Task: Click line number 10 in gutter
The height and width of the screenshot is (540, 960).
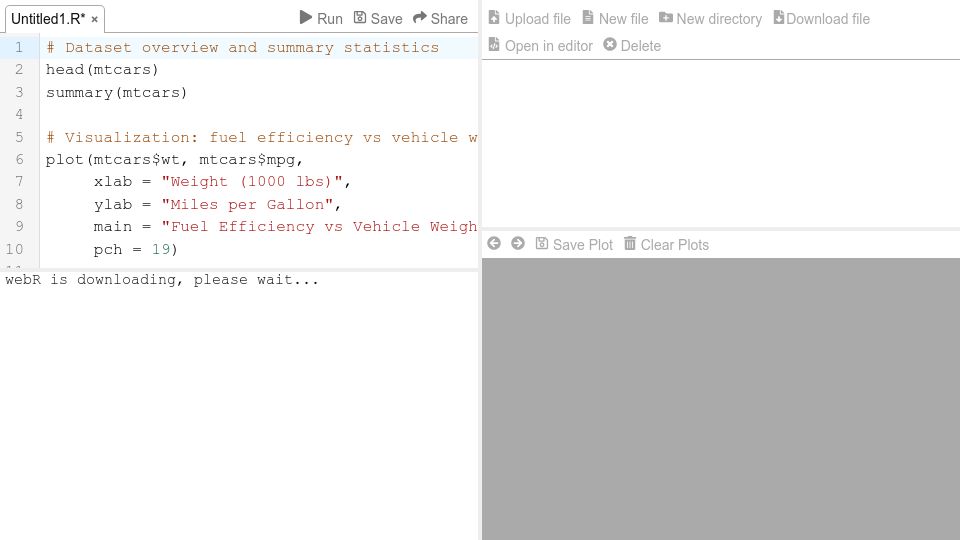Action: [15, 249]
